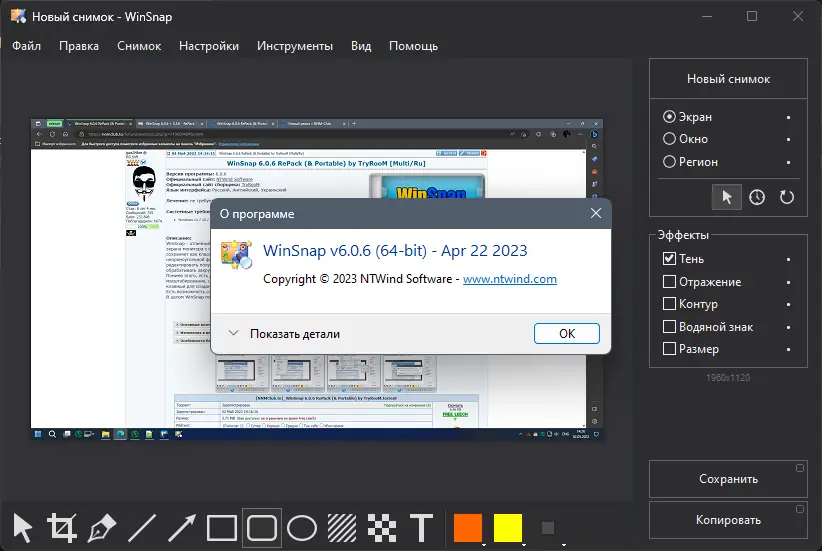The height and width of the screenshot is (551, 822).
Task: Click the repeat last capture icon
Action: coord(787,197)
